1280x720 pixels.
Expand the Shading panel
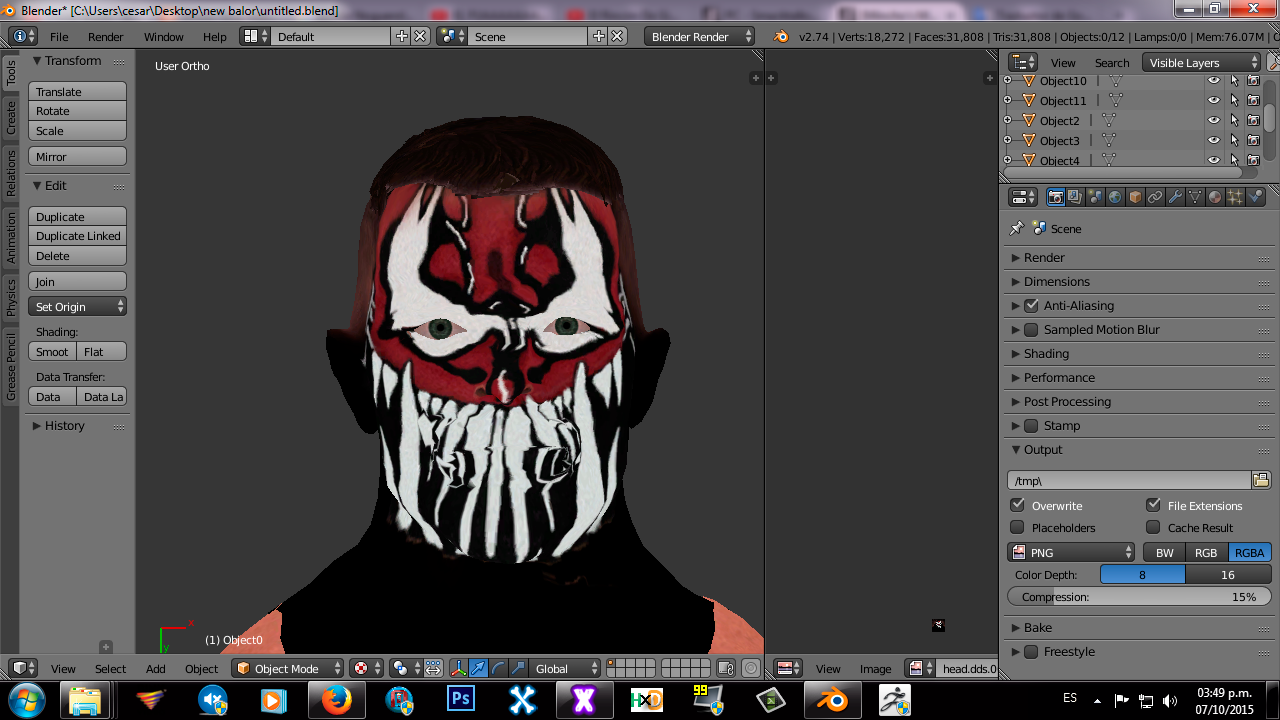click(1046, 354)
